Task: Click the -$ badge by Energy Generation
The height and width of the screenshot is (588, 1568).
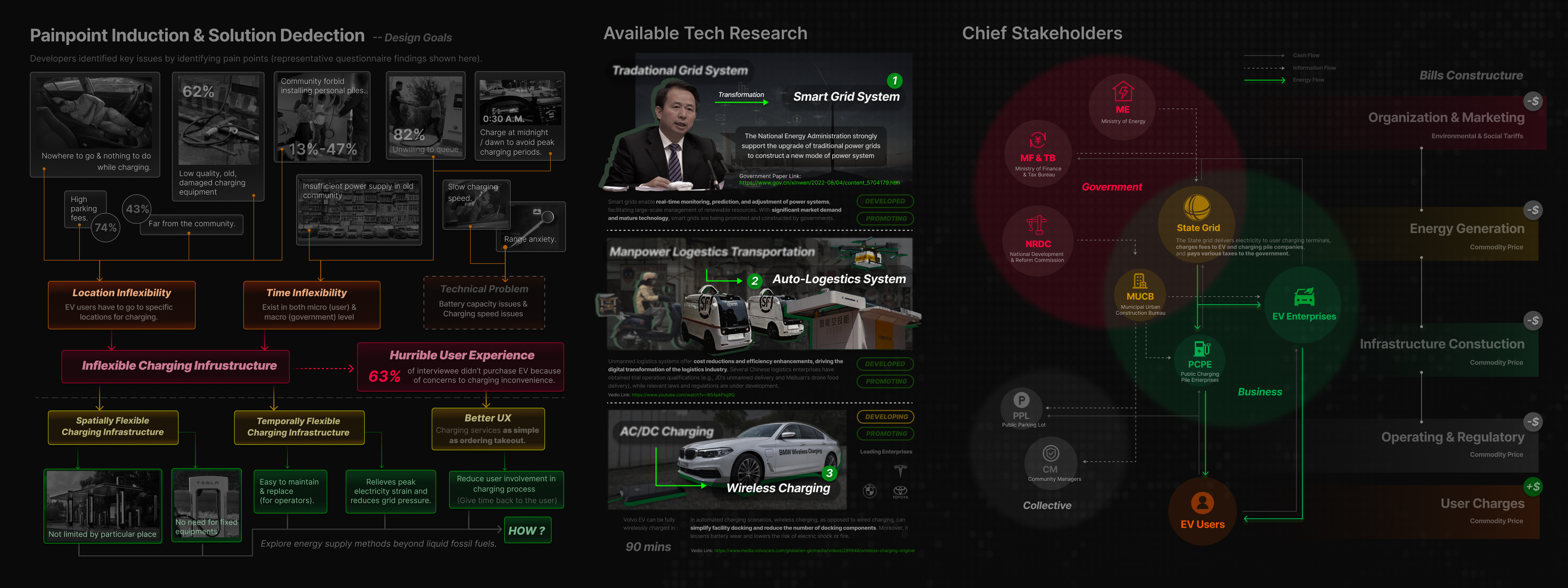Action: click(1533, 211)
